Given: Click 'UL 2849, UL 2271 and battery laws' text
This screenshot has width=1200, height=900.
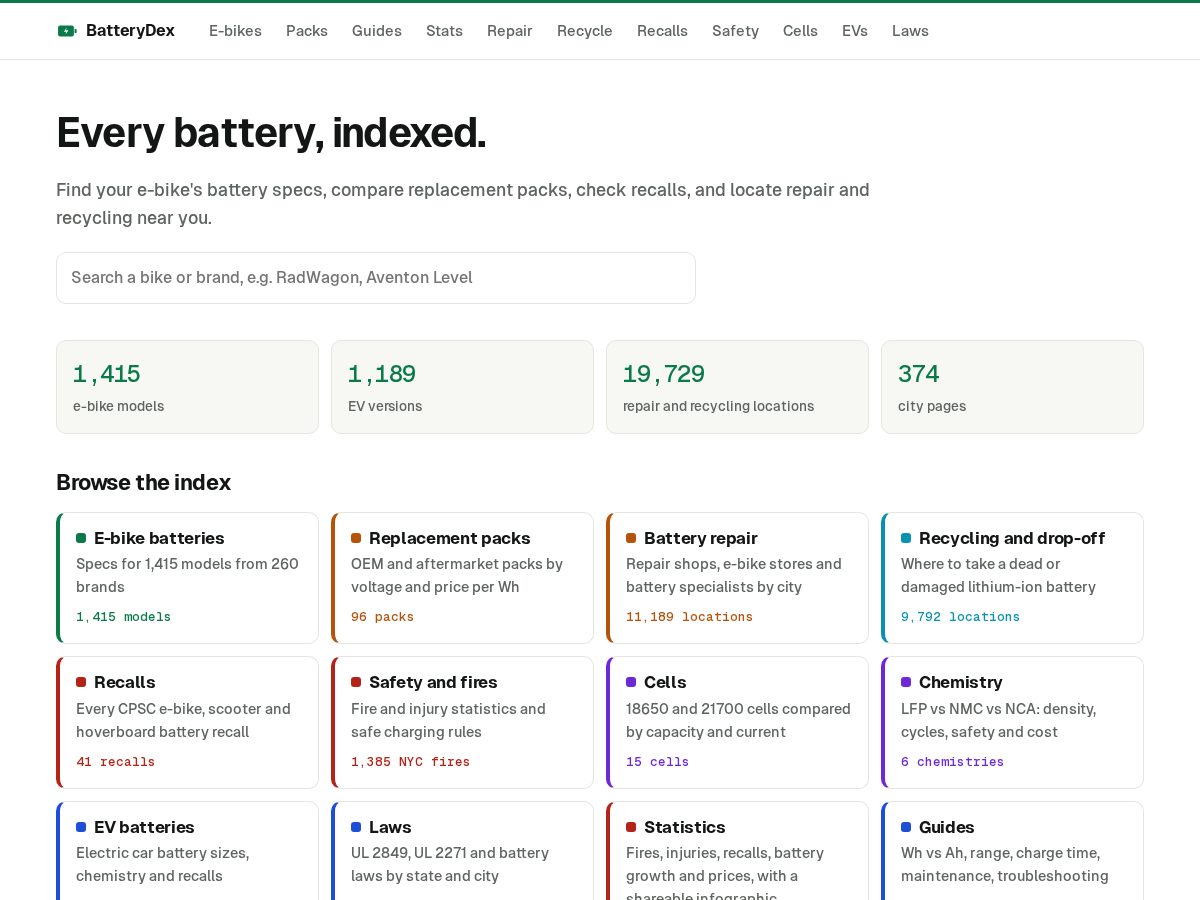Looking at the screenshot, I should pyautogui.click(x=450, y=864).
